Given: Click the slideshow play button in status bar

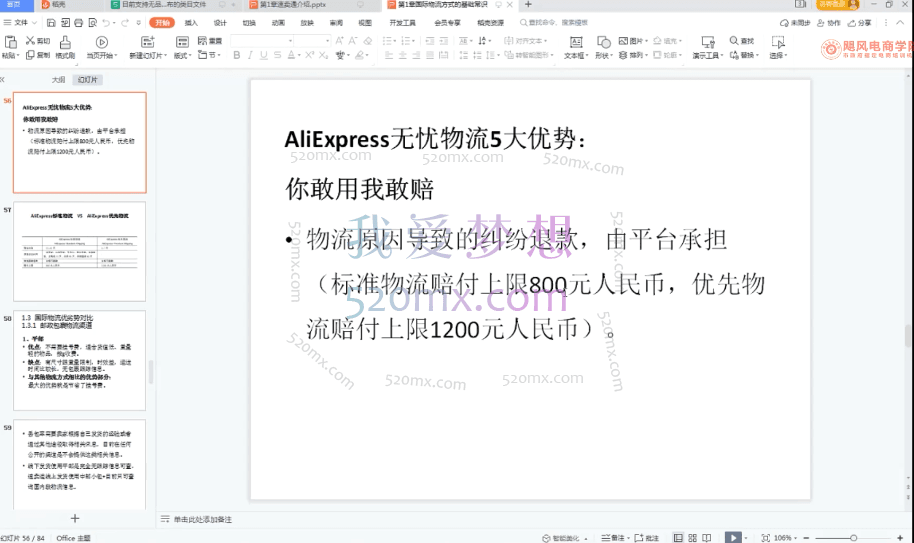Looking at the screenshot, I should click(x=733, y=538).
